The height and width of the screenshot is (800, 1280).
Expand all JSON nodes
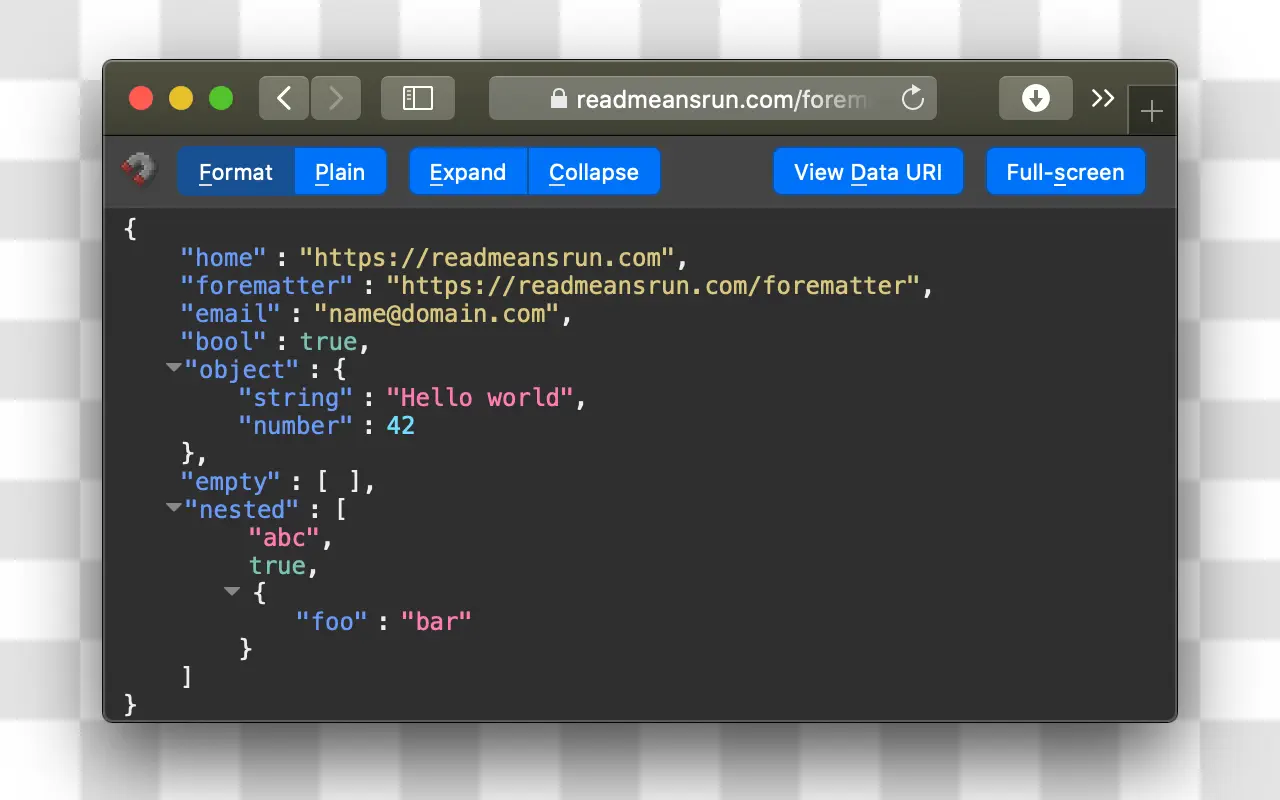(x=468, y=172)
